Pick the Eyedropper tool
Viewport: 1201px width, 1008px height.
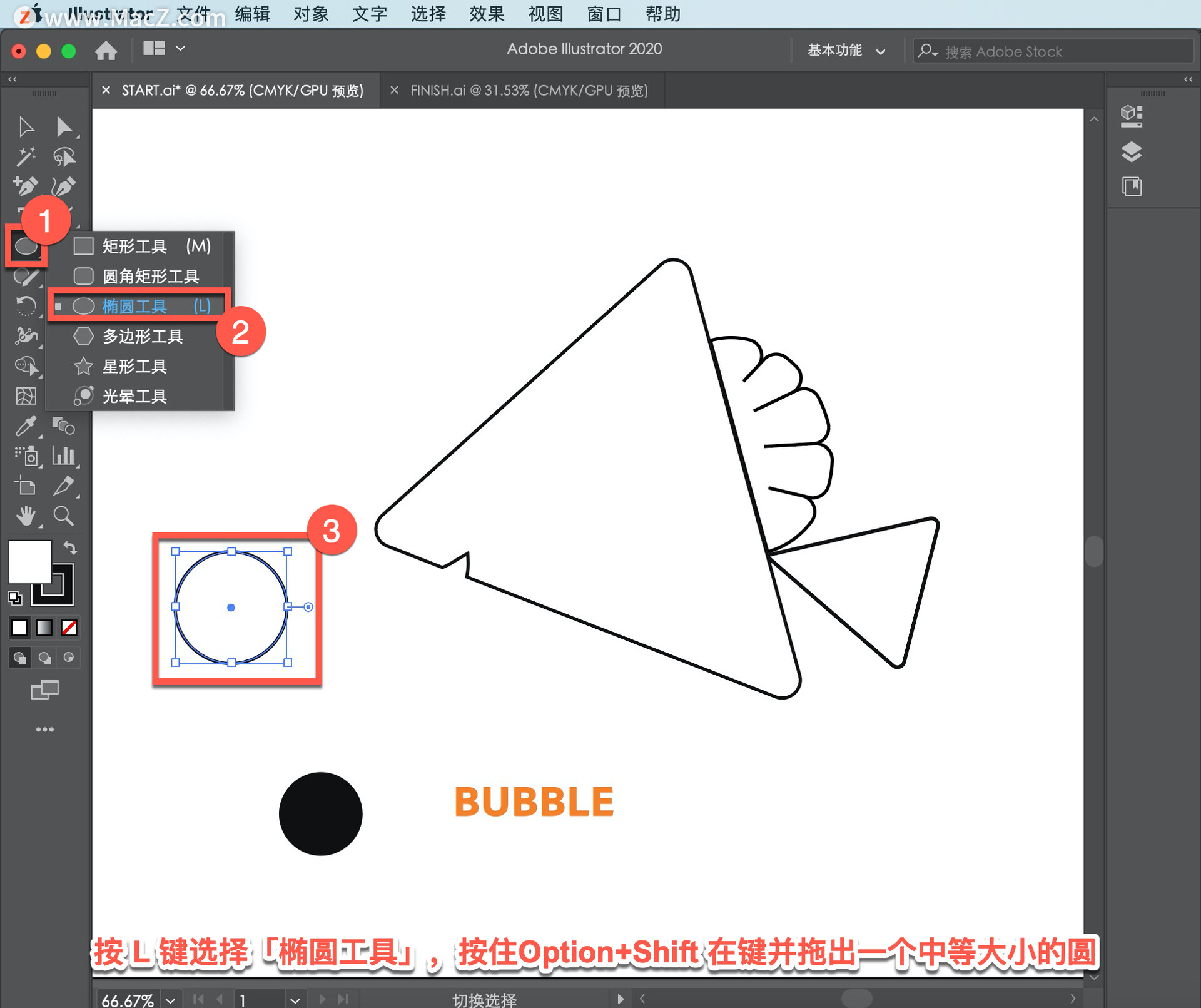[26, 426]
